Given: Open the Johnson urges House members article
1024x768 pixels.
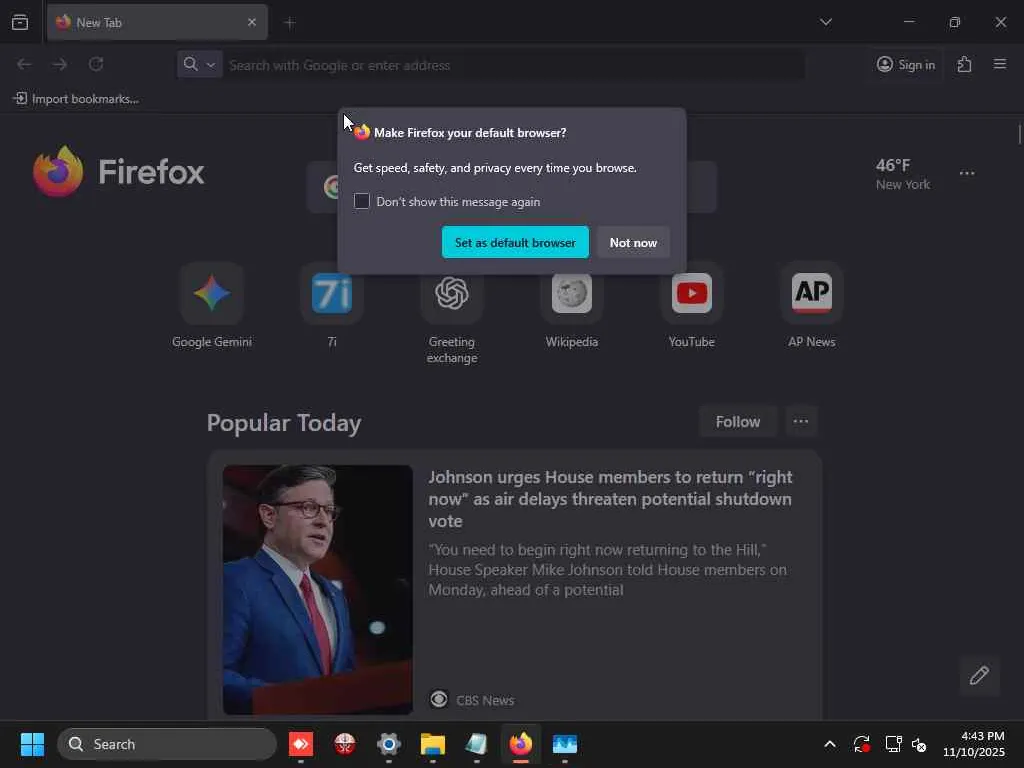Looking at the screenshot, I should 610,499.
